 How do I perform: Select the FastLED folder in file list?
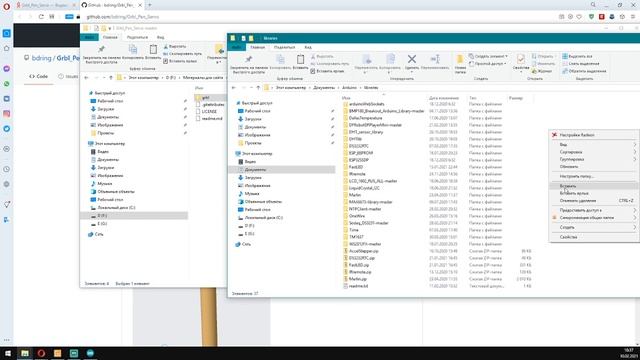[353, 167]
